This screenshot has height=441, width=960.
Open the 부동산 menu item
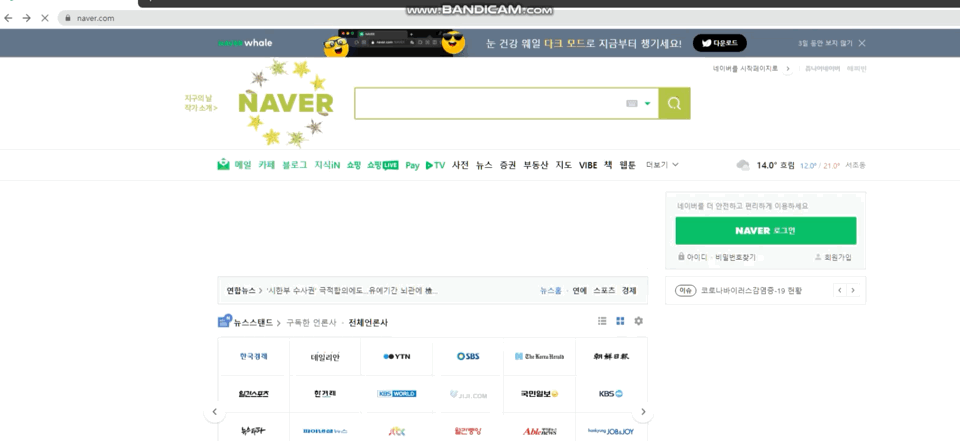536,165
